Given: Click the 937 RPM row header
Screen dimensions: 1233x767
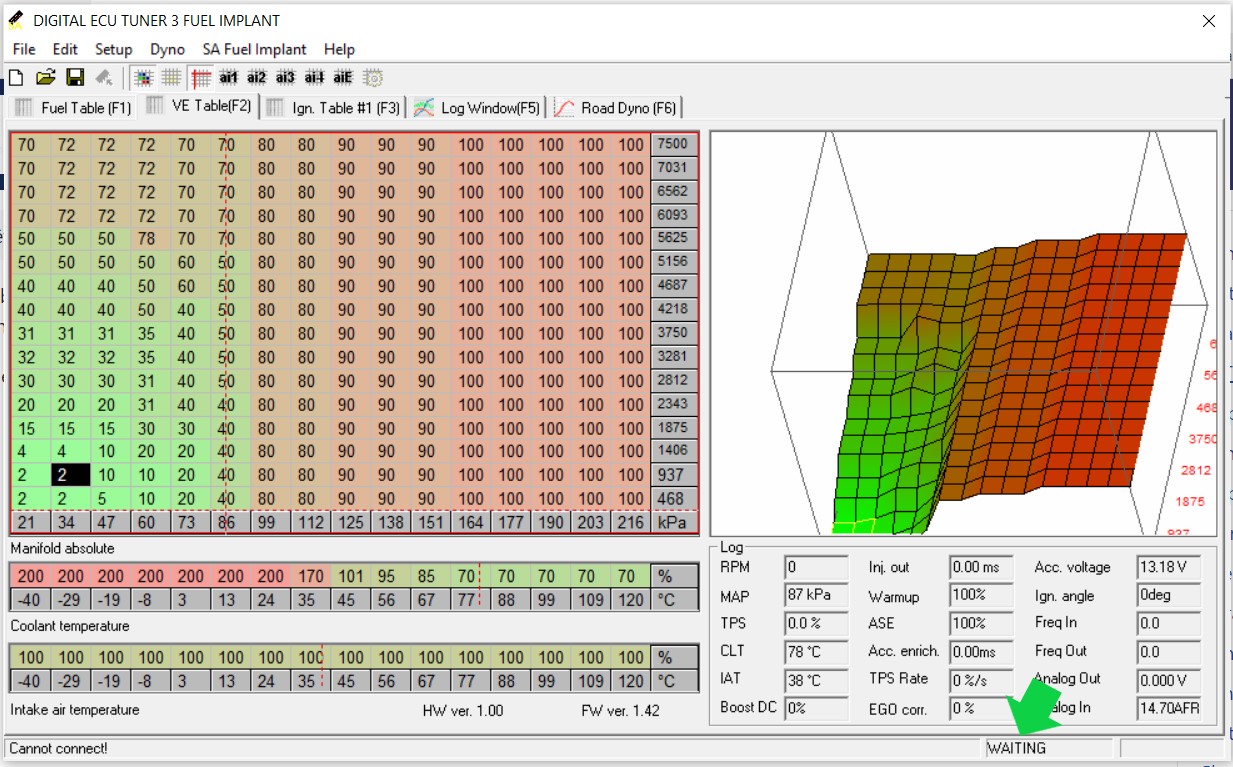Looking at the screenshot, I should (x=672, y=475).
